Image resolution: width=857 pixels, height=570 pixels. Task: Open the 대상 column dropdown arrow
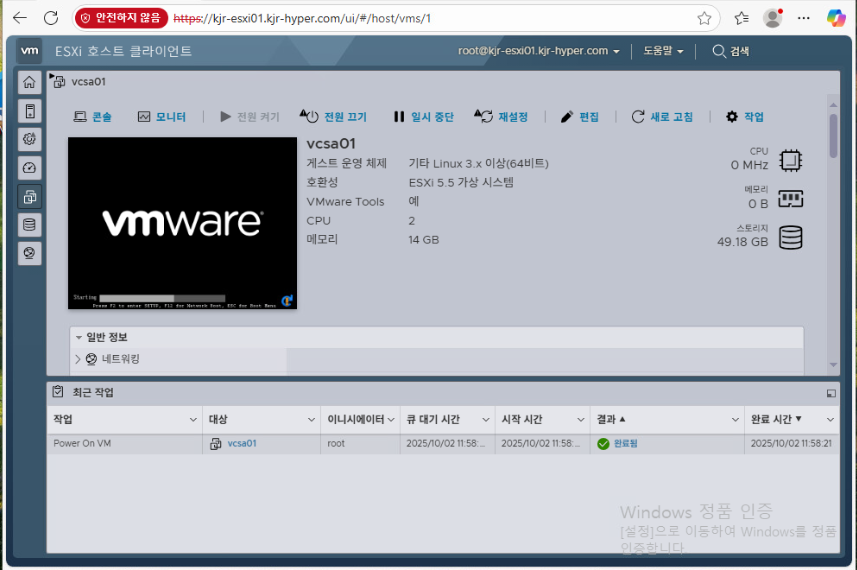(311, 420)
